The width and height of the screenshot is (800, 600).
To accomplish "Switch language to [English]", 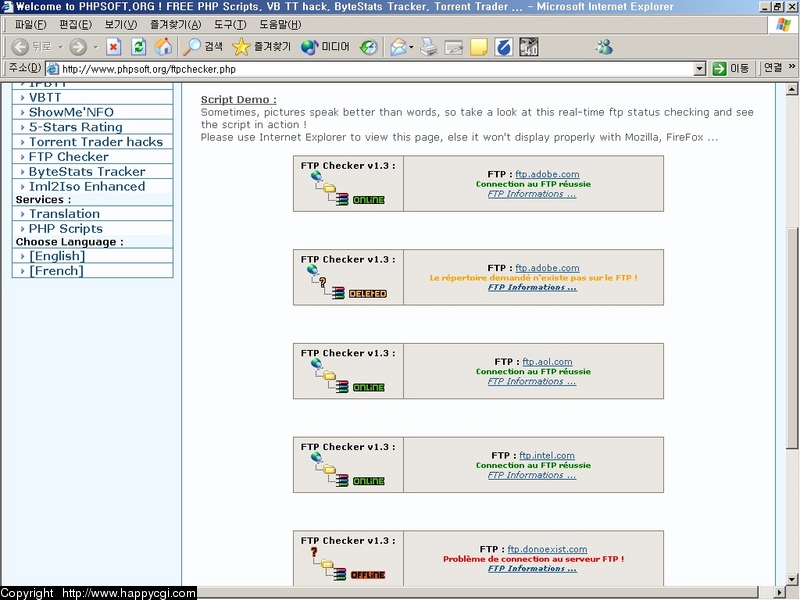I will [57, 256].
